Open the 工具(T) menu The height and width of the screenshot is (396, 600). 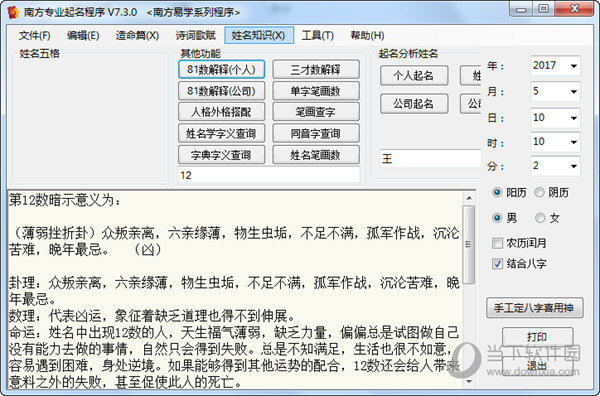pos(318,36)
